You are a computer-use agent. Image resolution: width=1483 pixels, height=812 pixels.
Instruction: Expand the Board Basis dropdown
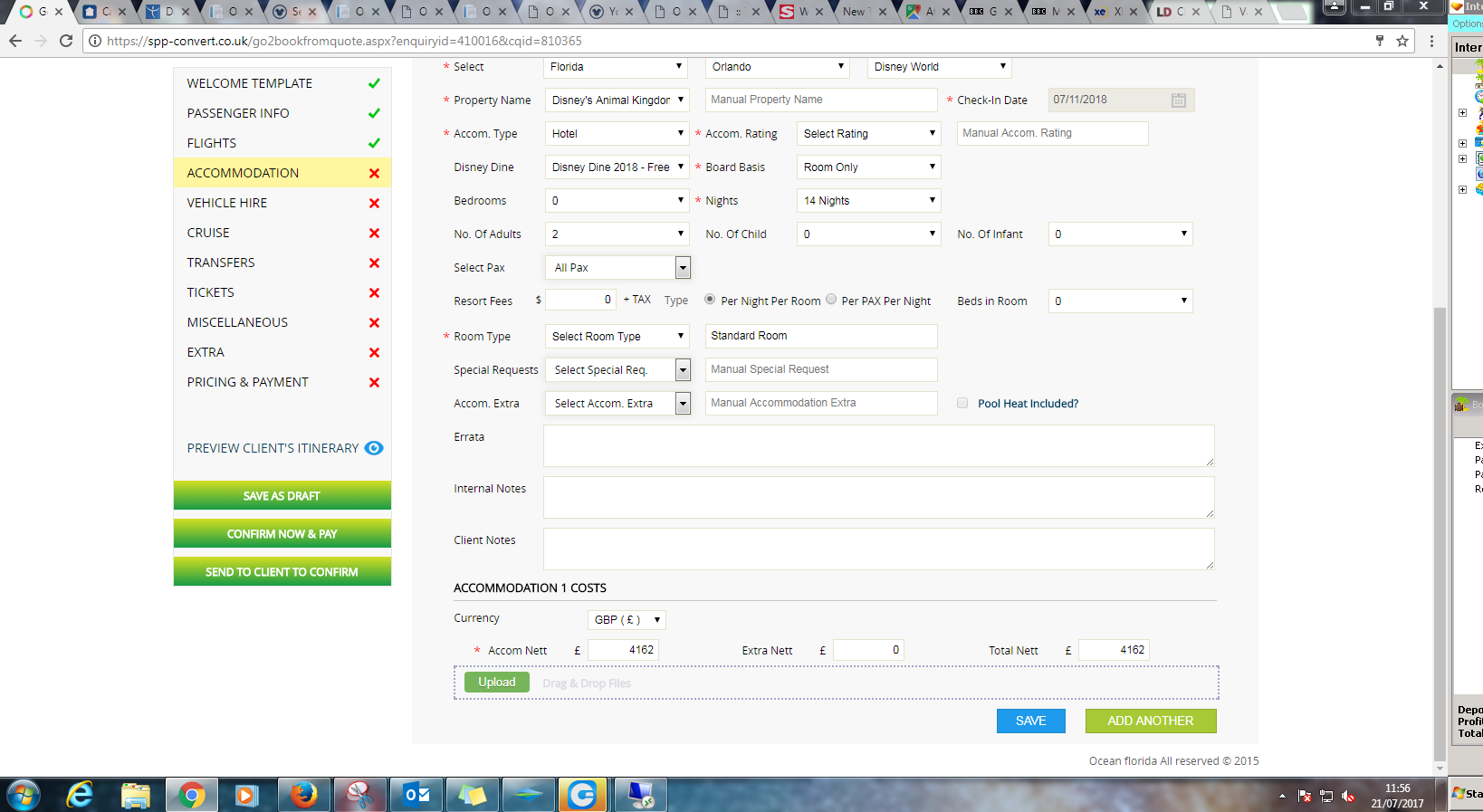[869, 167]
